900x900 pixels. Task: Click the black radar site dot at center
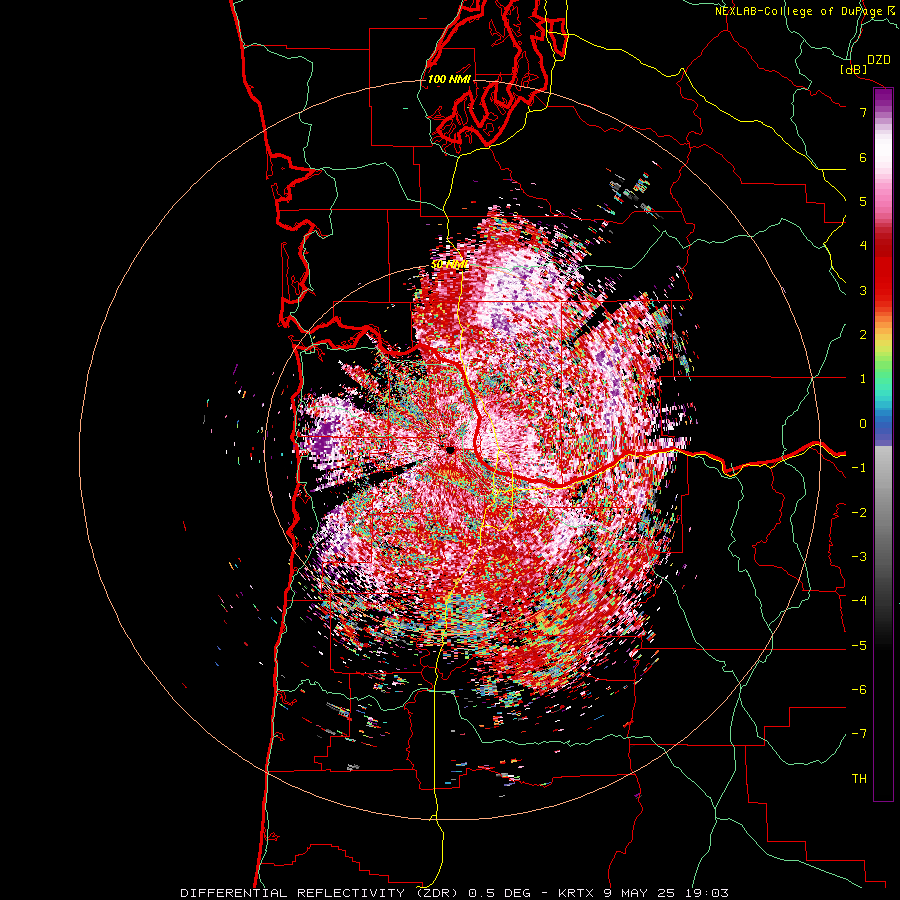coord(451,451)
